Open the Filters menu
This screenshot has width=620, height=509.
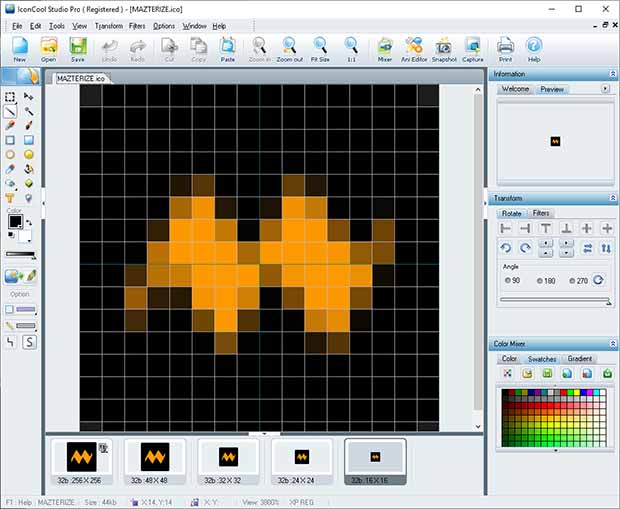137,26
